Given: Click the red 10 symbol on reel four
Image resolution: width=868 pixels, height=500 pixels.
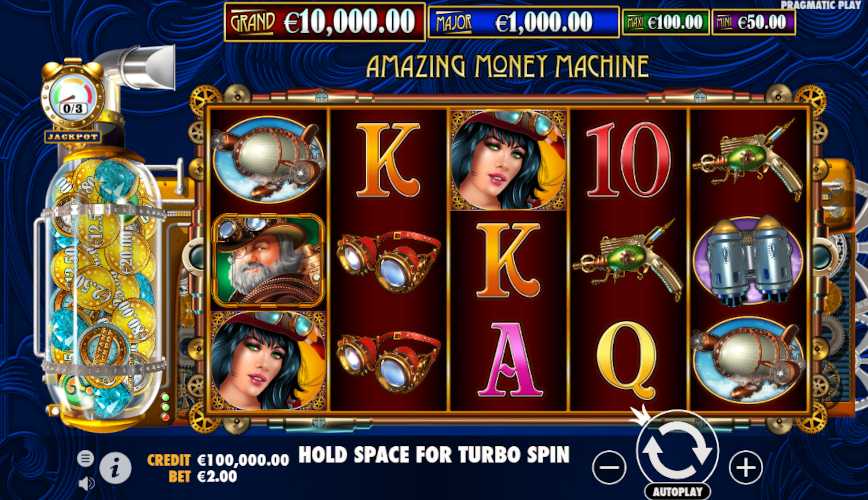Looking at the screenshot, I should pos(628,160).
